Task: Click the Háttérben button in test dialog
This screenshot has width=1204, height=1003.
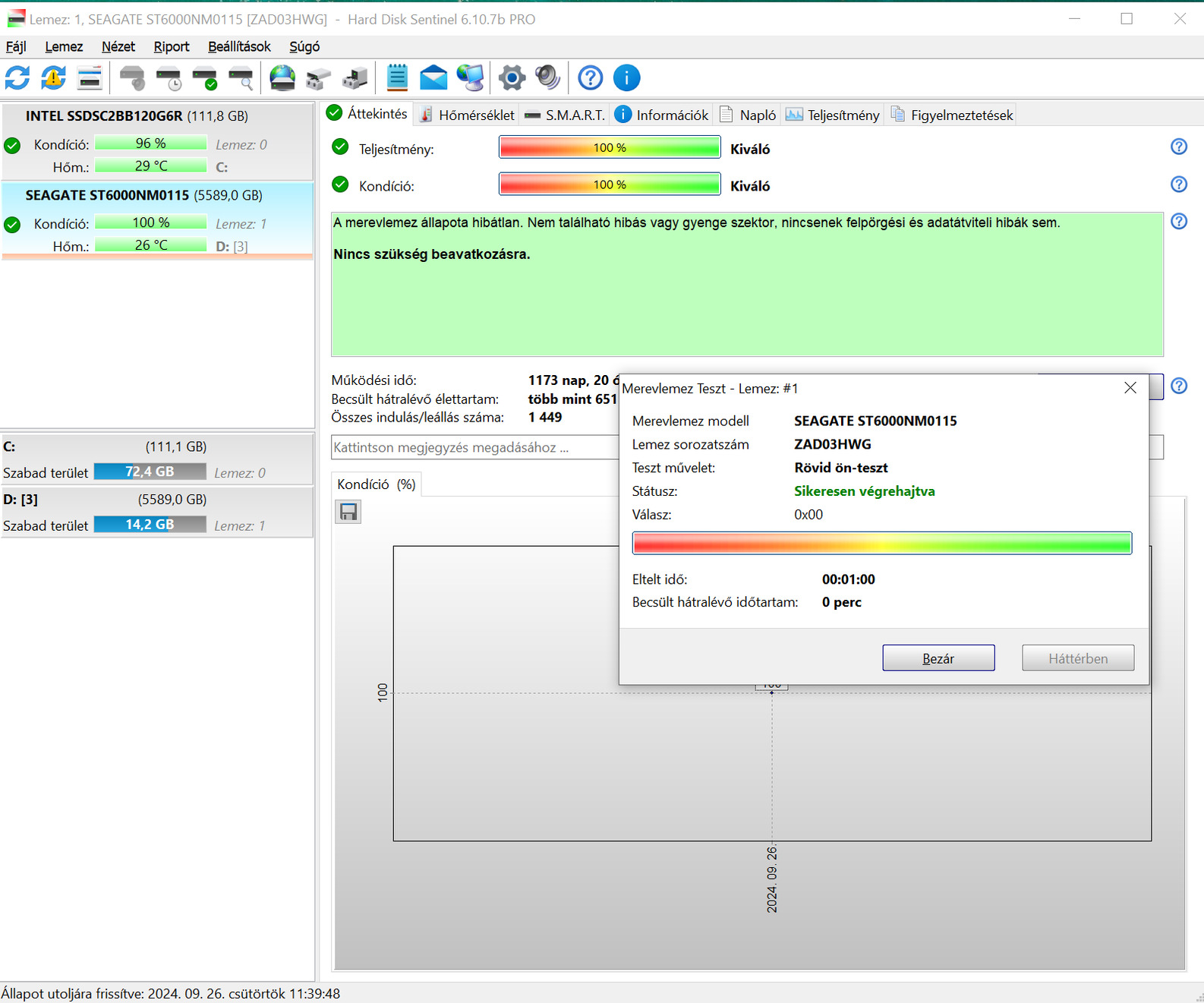Action: click(x=1078, y=658)
